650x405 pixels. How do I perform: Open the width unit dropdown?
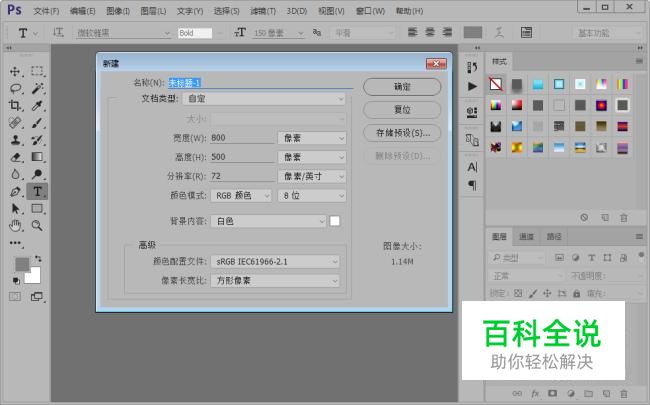312,138
